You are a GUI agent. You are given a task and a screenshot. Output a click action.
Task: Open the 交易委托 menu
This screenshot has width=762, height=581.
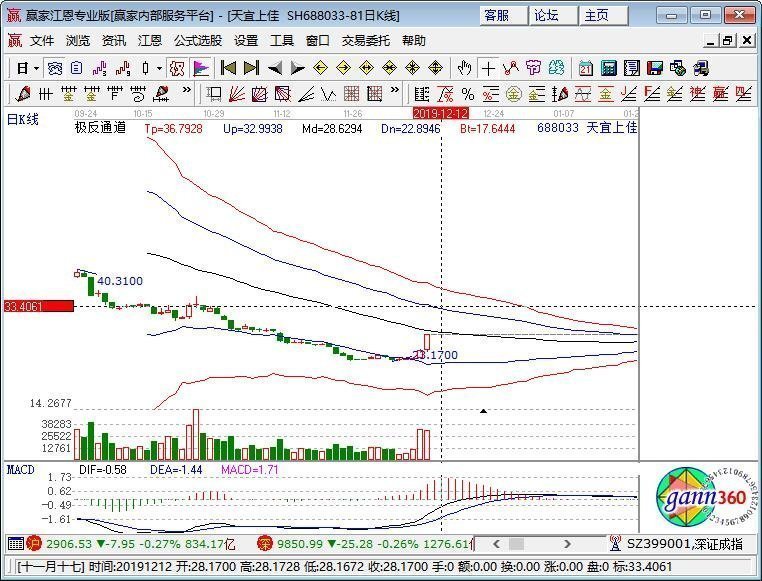point(365,41)
